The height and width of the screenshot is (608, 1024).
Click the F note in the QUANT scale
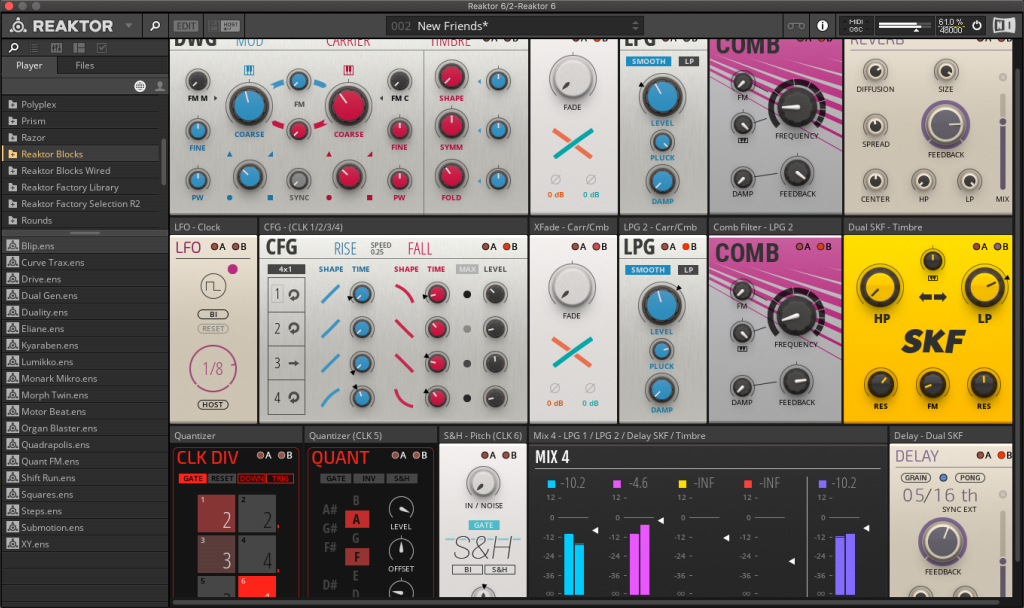[357, 557]
